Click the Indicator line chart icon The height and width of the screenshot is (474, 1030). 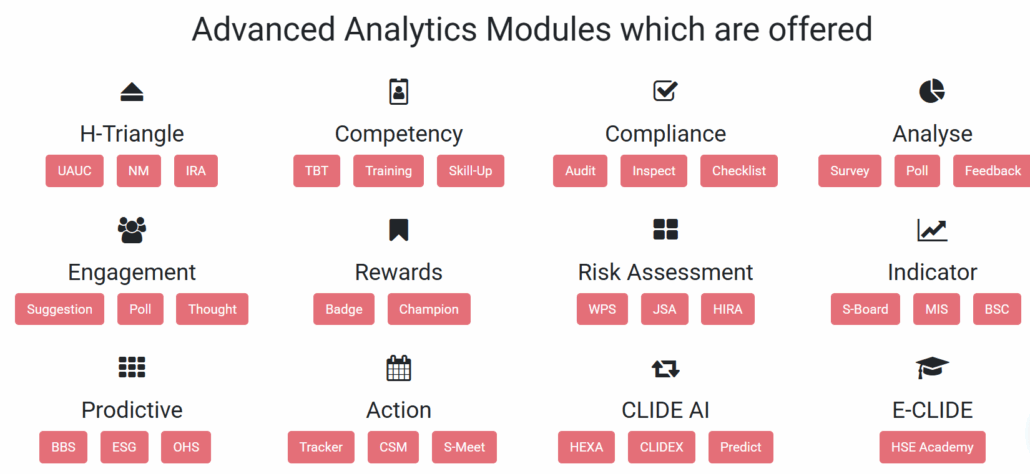pos(932,230)
